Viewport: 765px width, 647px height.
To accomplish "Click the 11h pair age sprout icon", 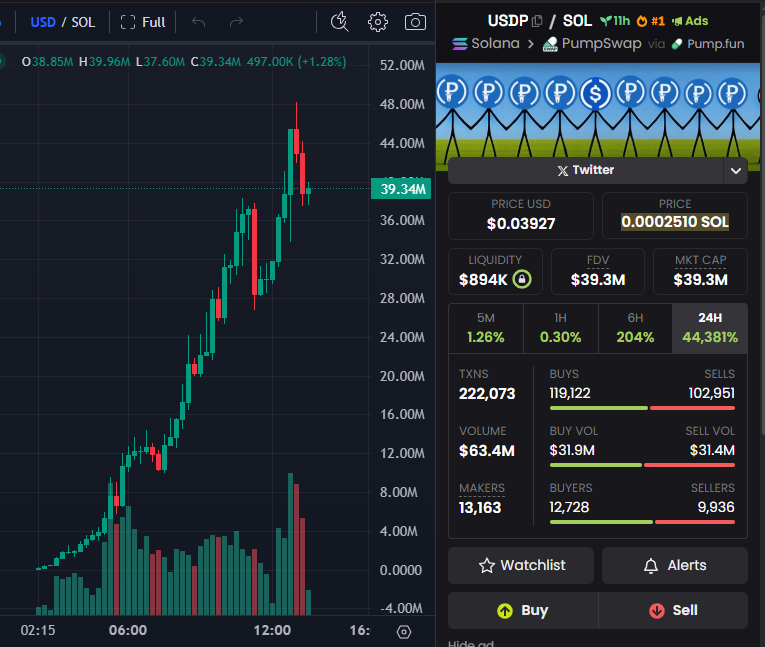I will (x=615, y=21).
